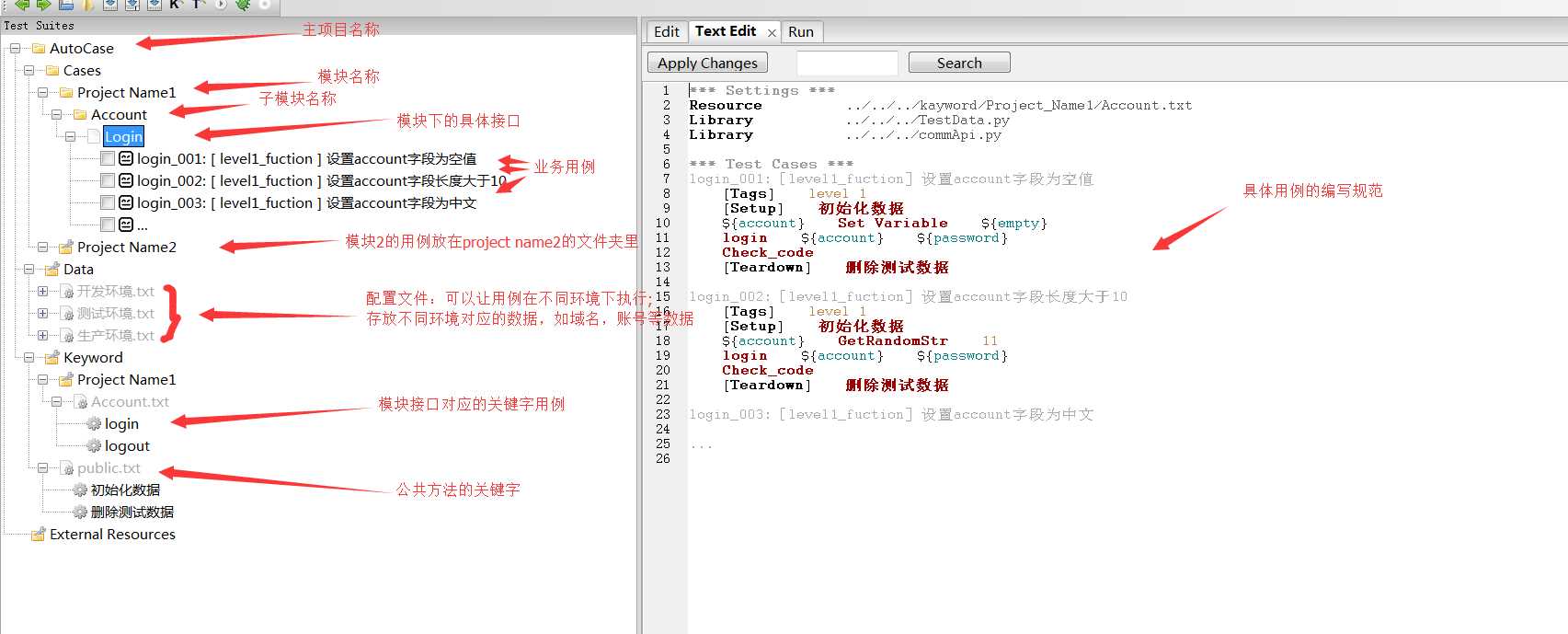Click the Search button
Image resolution: width=1568 pixels, height=634 pixels.
pos(959,63)
